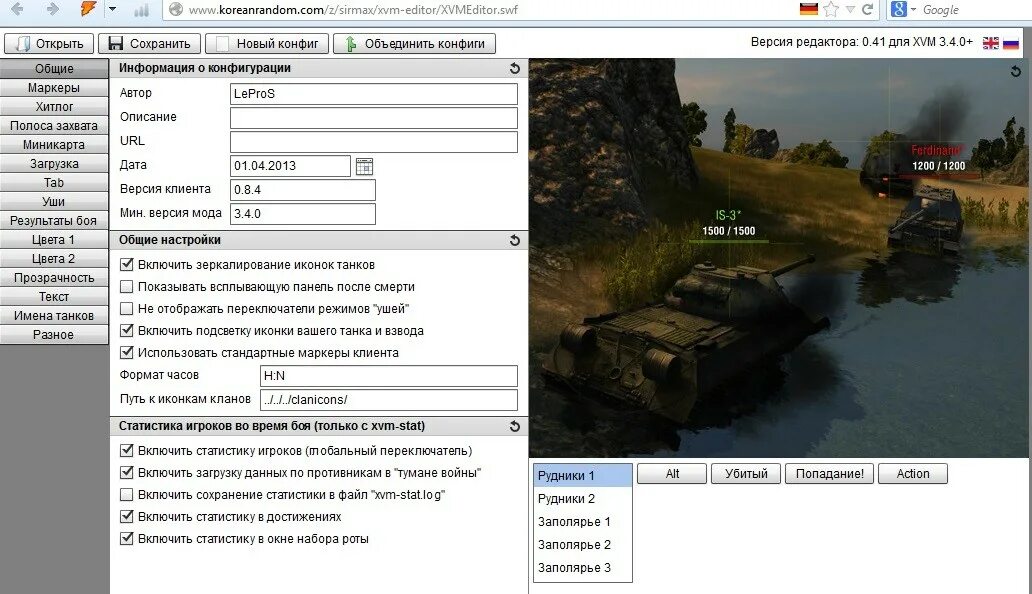This screenshot has width=1032, height=594.
Task: Click the Дата field with 01.04.2013
Action: pos(290,166)
